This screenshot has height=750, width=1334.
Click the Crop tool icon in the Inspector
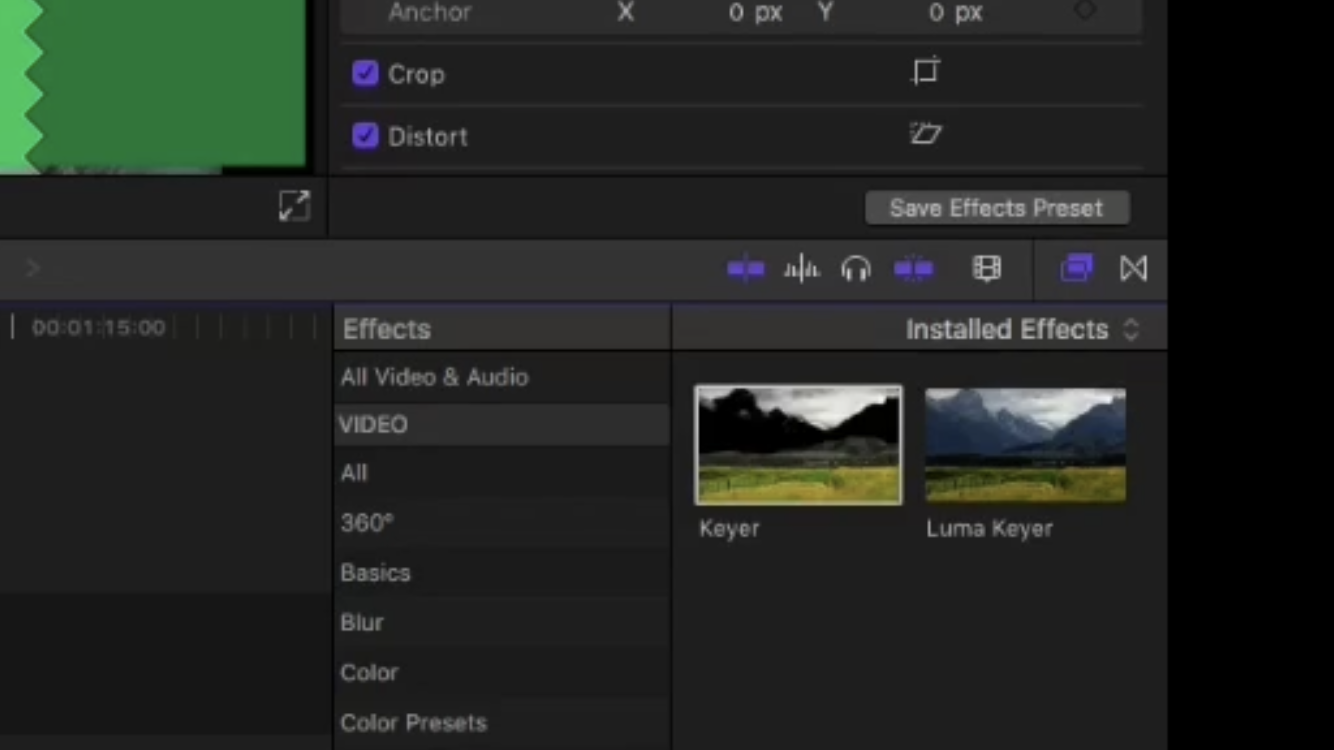pos(925,71)
